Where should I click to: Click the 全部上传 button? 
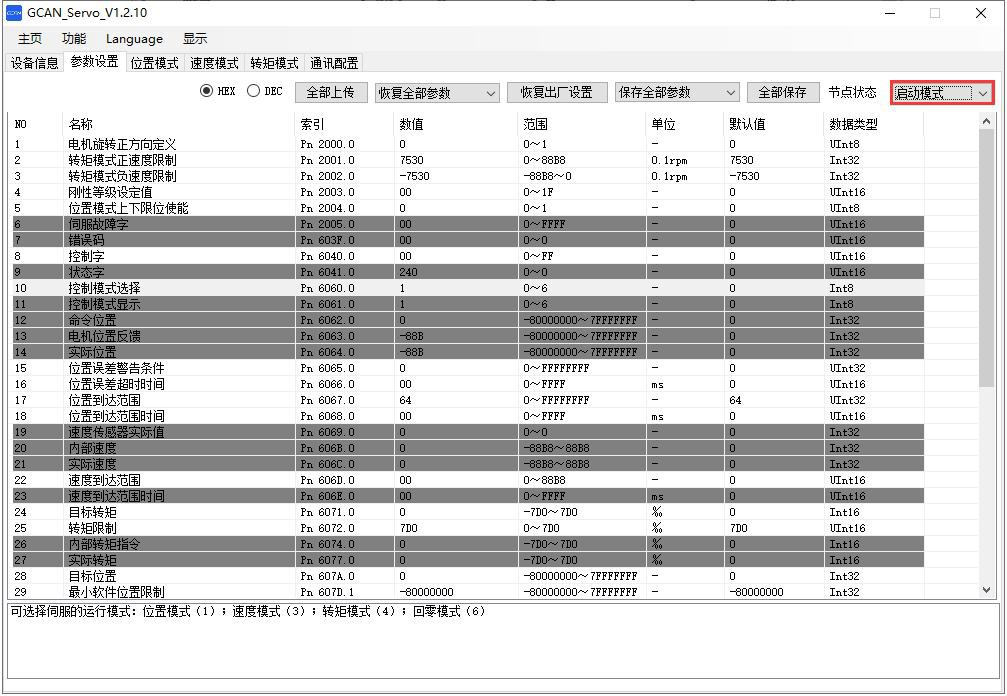pos(330,92)
